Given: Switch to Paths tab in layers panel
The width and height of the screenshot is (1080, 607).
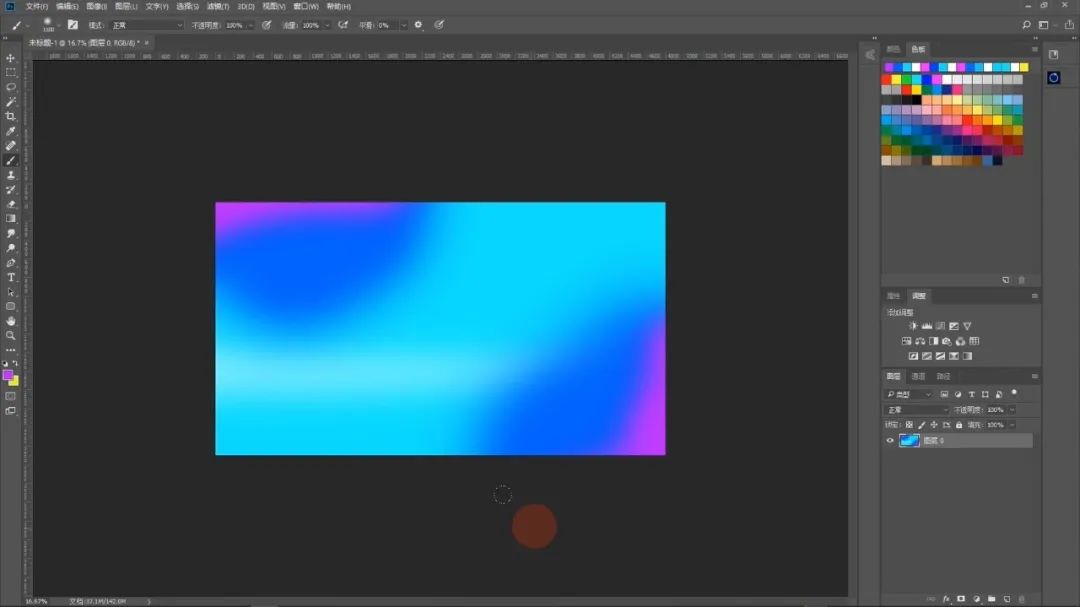Looking at the screenshot, I should pos(944,376).
